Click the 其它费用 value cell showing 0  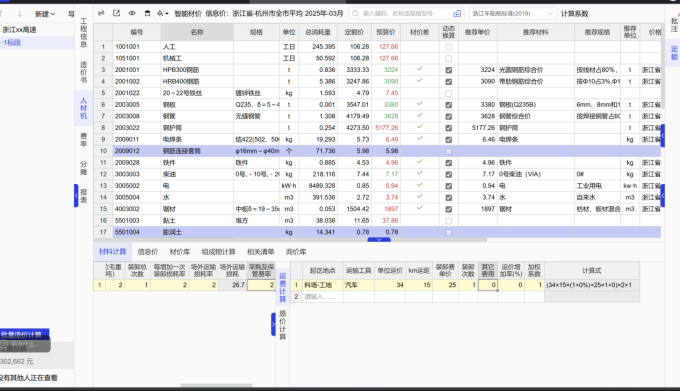click(487, 285)
